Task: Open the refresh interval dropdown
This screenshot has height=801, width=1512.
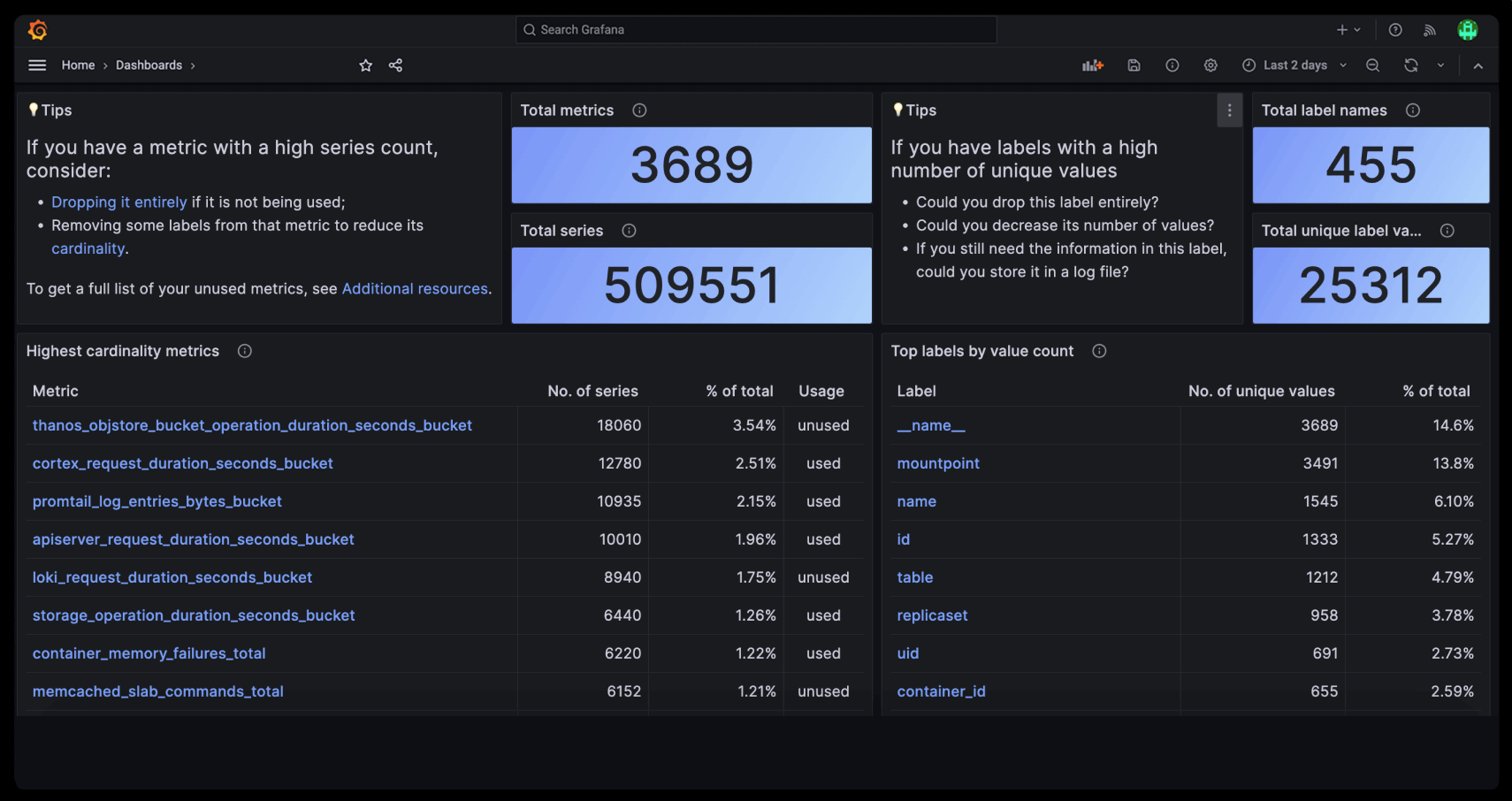Action: point(1441,65)
